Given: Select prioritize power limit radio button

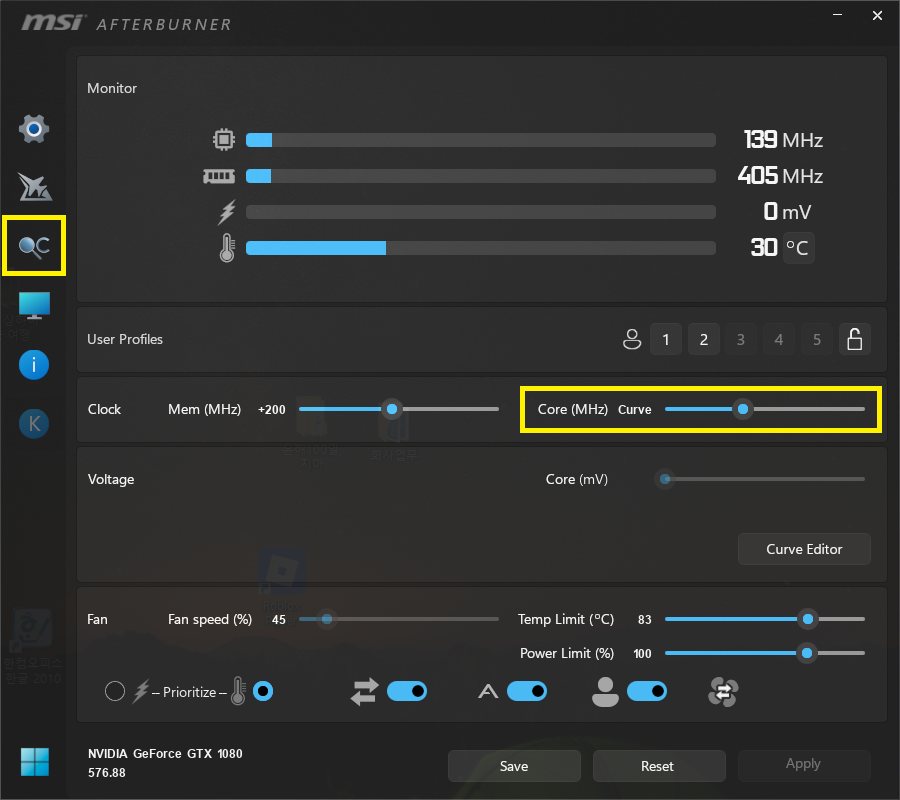Looking at the screenshot, I should 115,692.
